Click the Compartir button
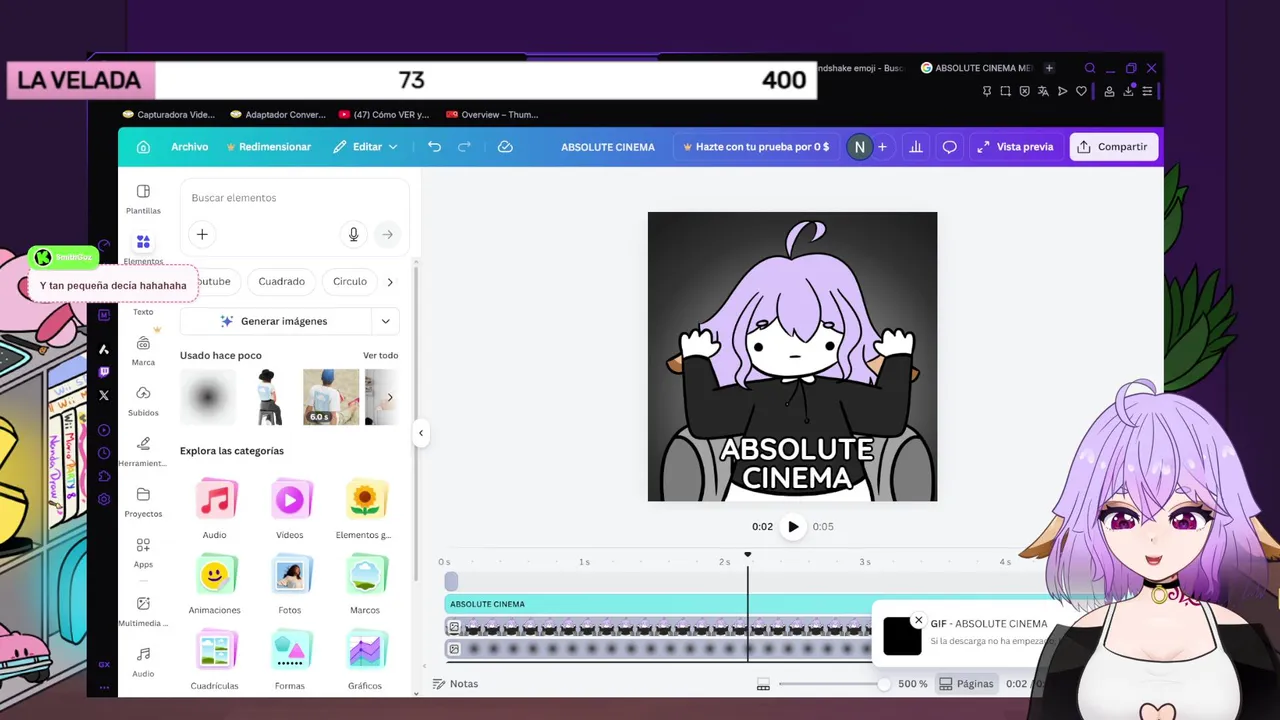This screenshot has height=720, width=1280. point(1113,147)
